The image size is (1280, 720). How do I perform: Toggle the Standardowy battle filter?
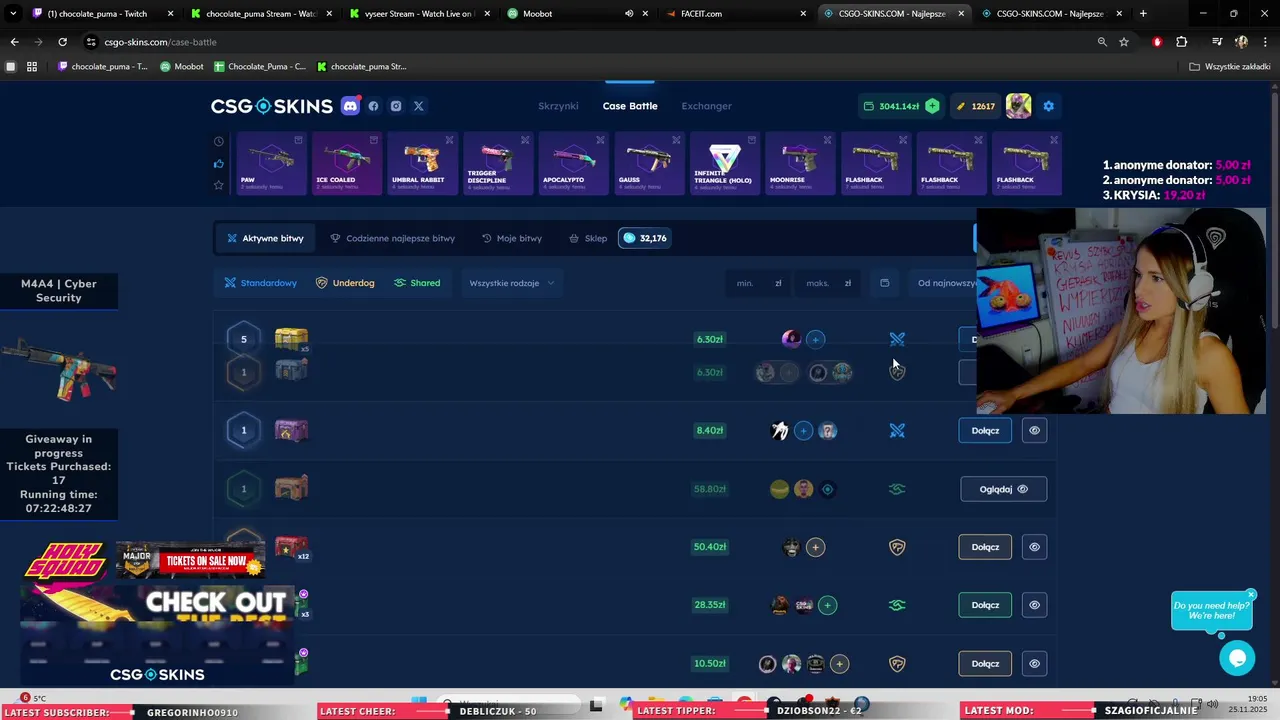click(260, 283)
